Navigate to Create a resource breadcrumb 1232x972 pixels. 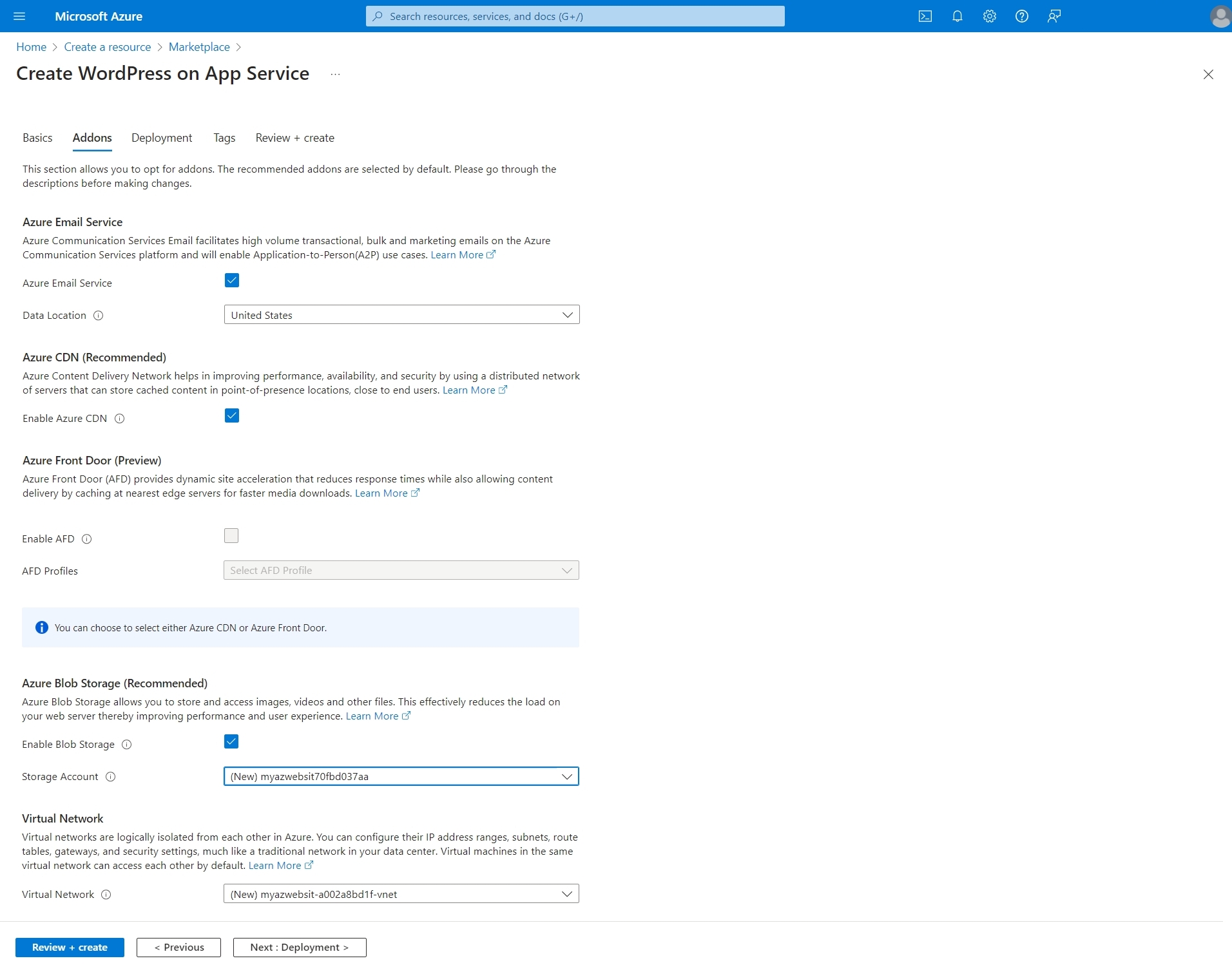click(108, 47)
